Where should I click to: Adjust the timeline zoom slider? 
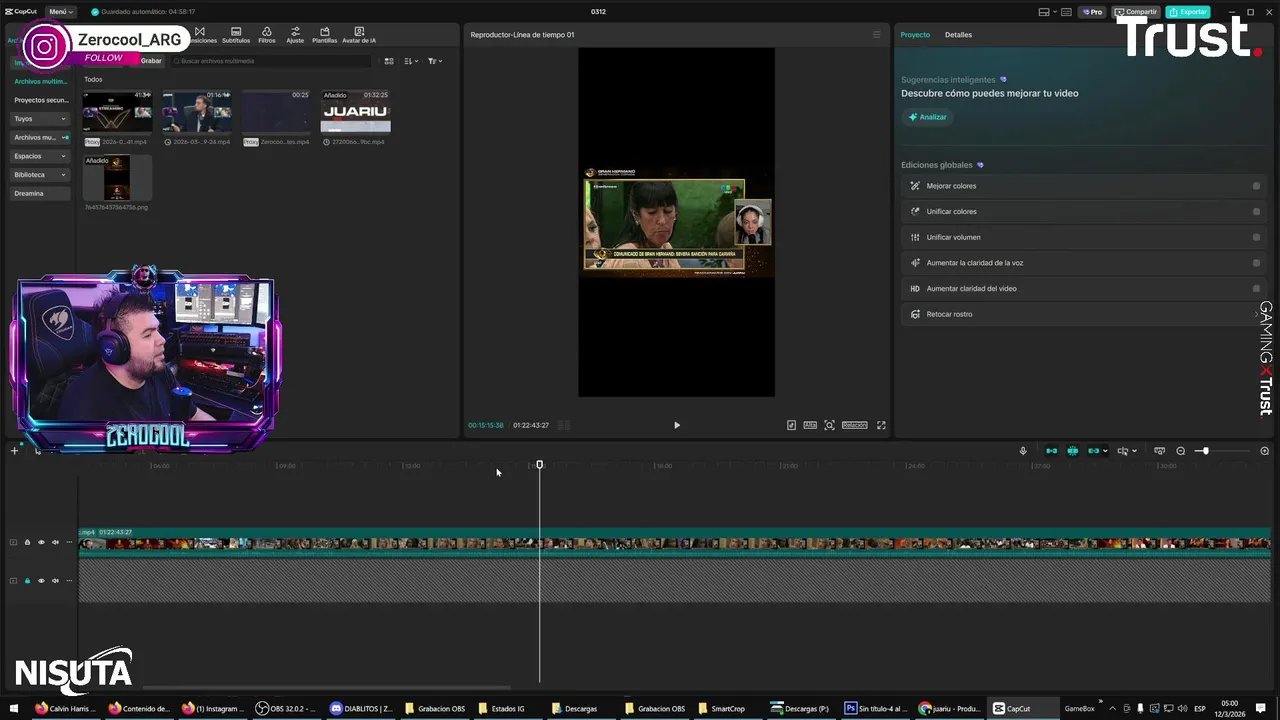coord(1205,451)
